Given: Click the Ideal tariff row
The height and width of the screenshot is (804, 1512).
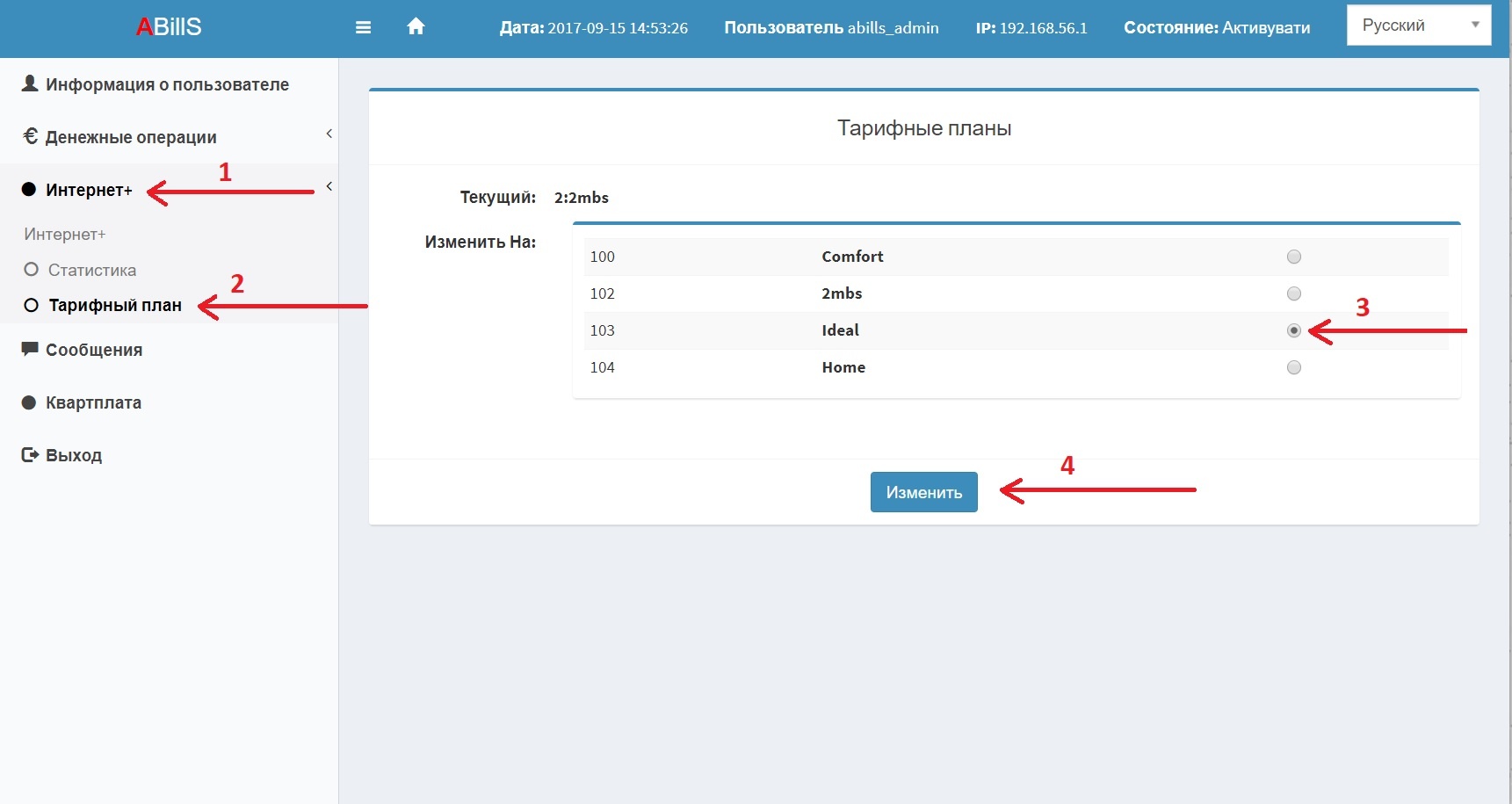Looking at the screenshot, I should point(1016,330).
